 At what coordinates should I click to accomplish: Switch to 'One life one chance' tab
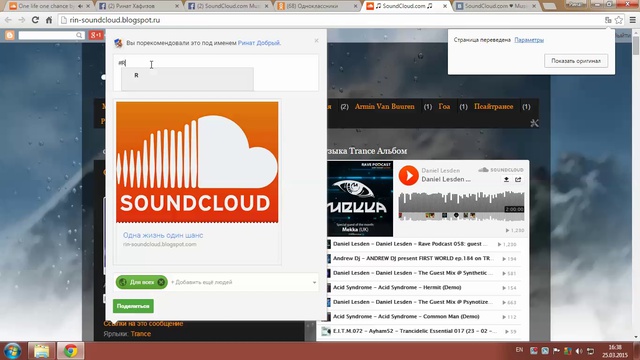(x=46, y=6)
